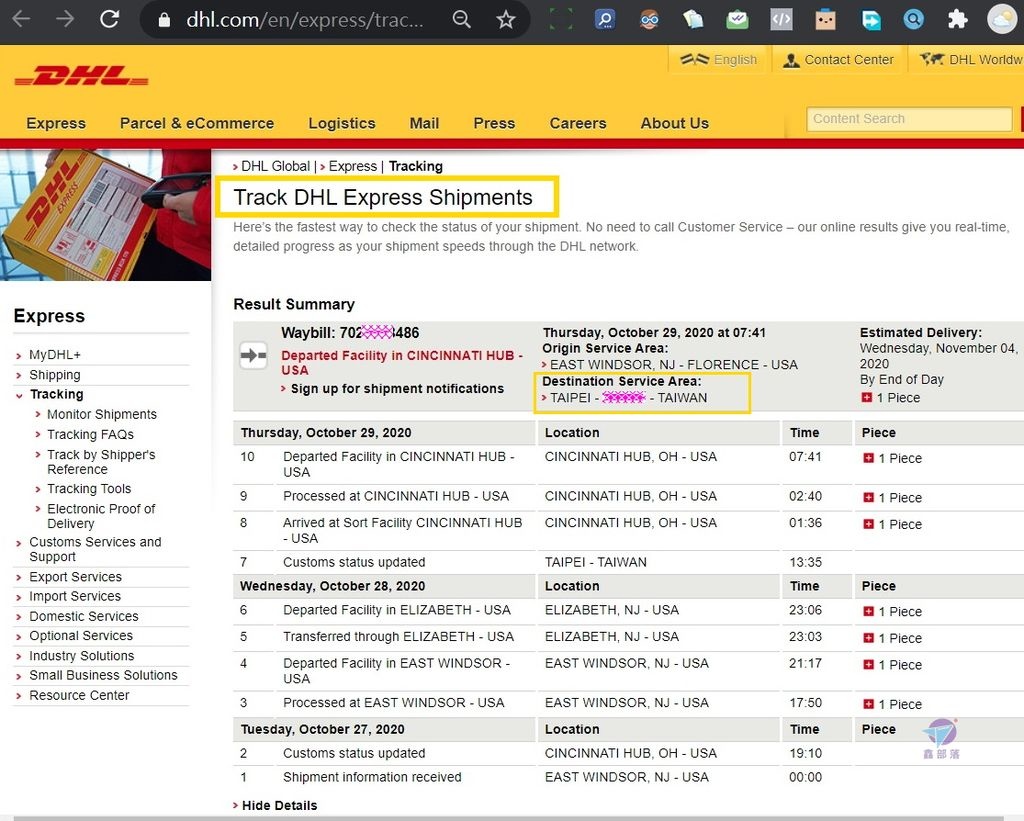
Task: Expand piece details for the 01:36 event
Action: [868, 524]
